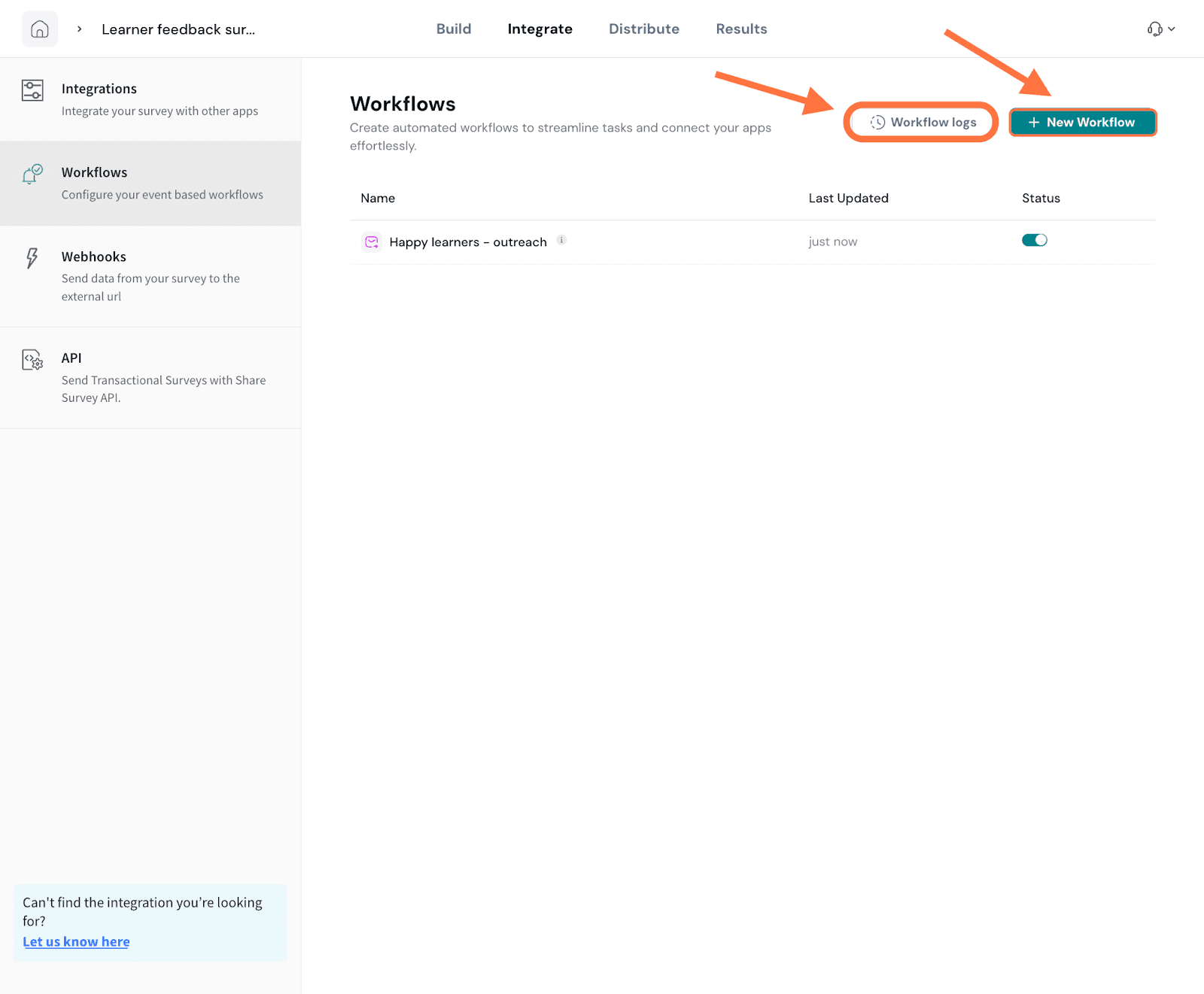
Task: Click the Integrations sidebar icon
Action: pos(32,90)
